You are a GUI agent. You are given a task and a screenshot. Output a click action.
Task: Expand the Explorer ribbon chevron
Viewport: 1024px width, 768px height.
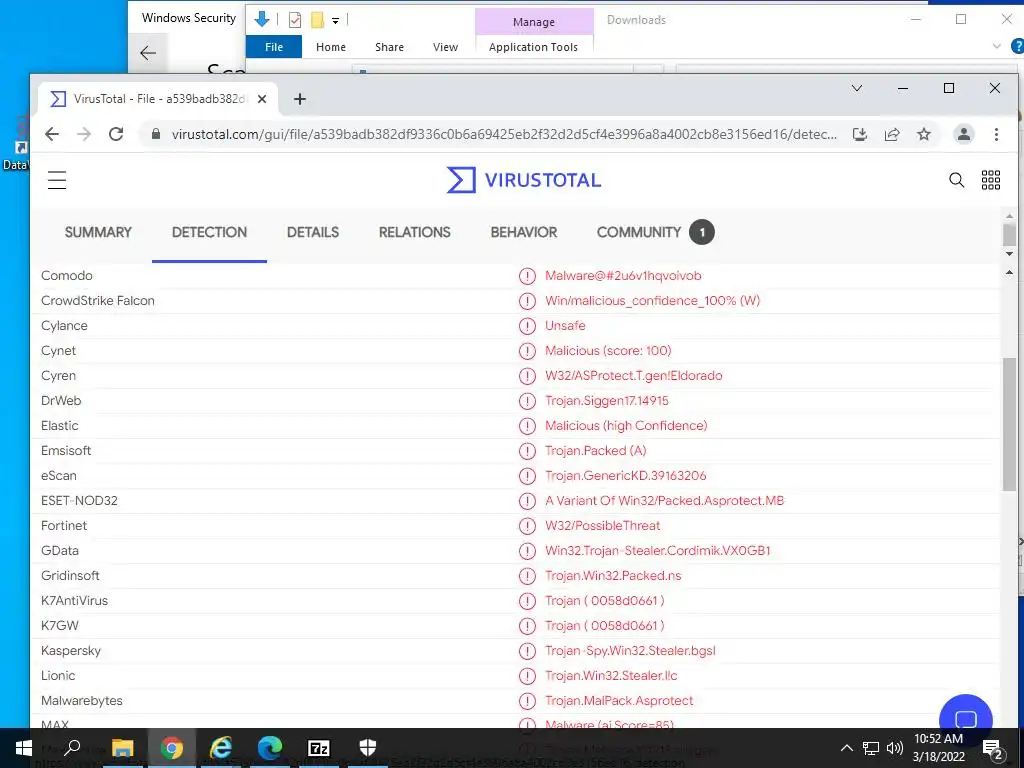pyautogui.click(x=997, y=46)
